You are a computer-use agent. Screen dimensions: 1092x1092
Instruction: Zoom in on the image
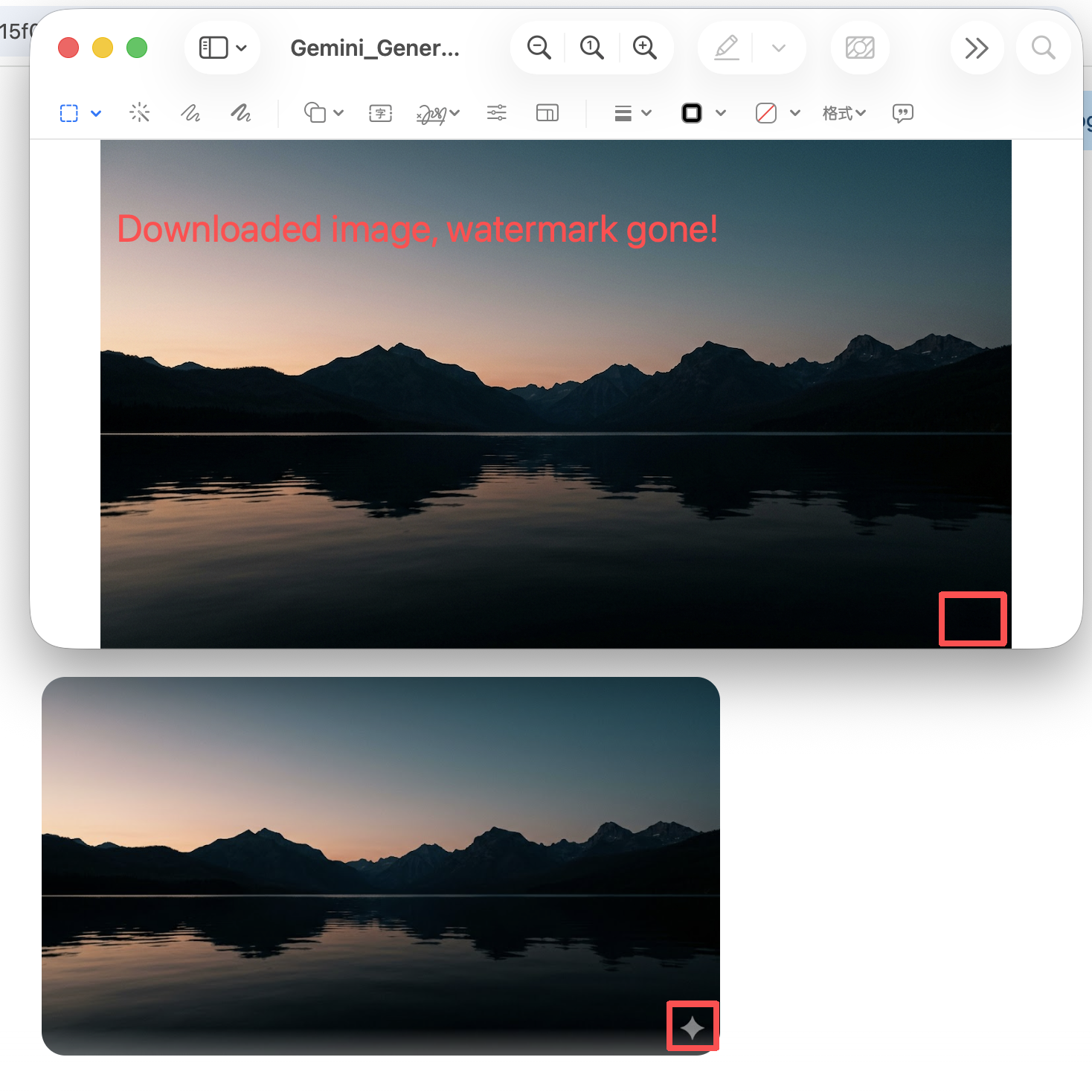(x=645, y=48)
